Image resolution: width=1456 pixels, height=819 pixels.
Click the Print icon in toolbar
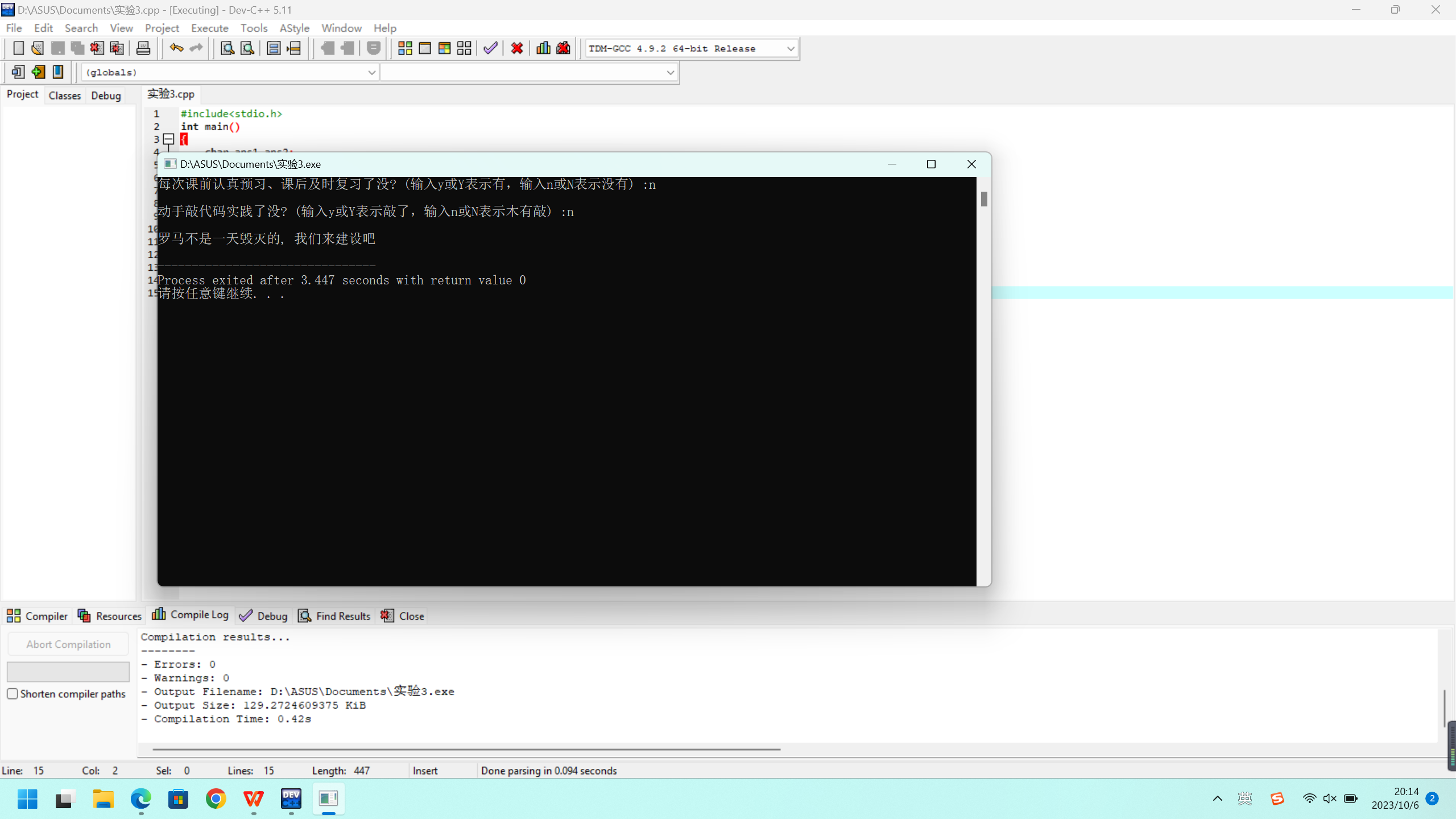(143, 48)
